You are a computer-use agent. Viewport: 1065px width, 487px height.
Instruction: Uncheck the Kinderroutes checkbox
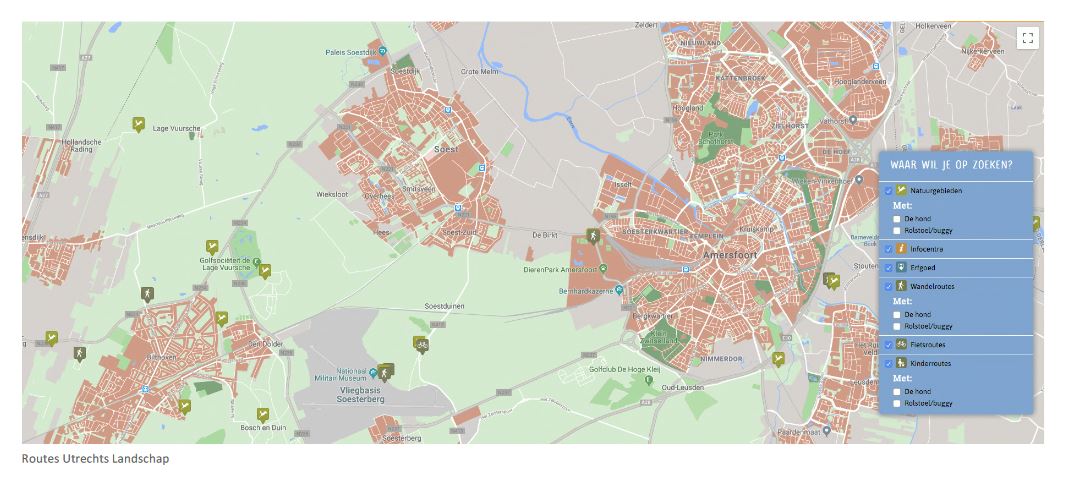point(888,363)
